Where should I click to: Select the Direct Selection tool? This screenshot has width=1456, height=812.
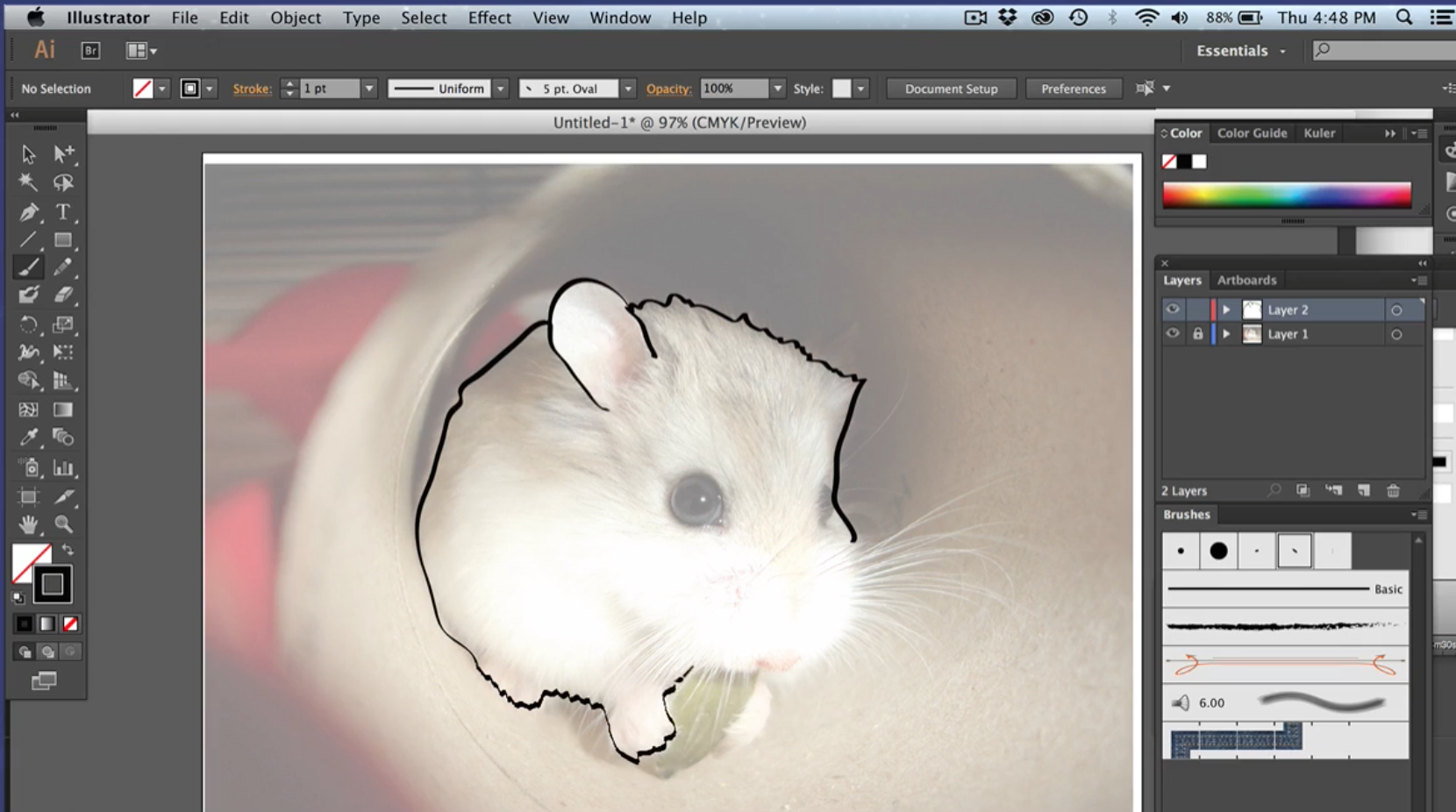[x=63, y=154]
